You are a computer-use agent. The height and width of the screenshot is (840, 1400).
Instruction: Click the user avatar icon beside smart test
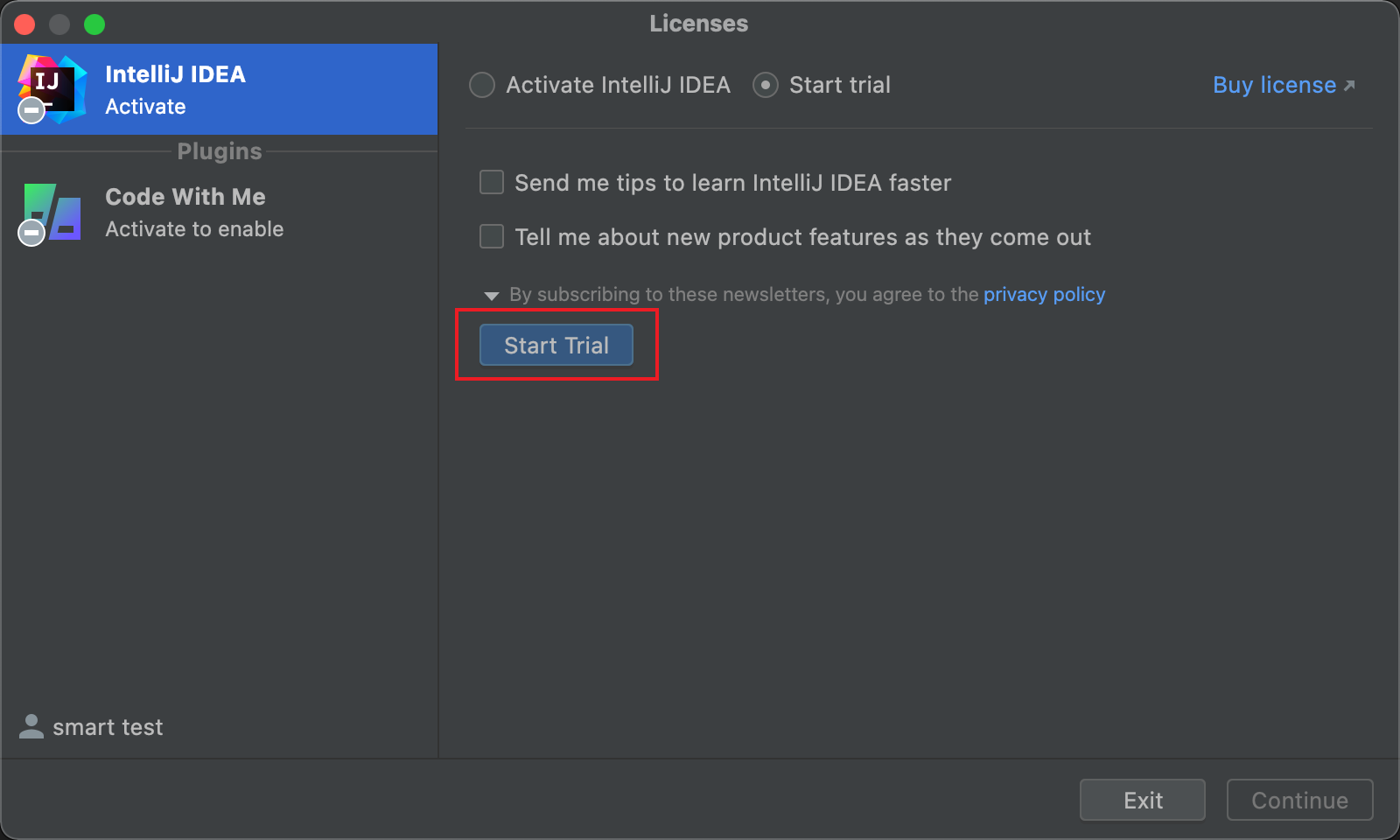tap(31, 726)
